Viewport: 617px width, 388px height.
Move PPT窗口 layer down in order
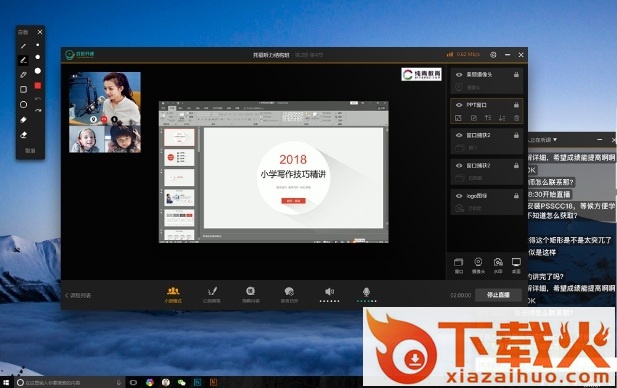(x=502, y=118)
